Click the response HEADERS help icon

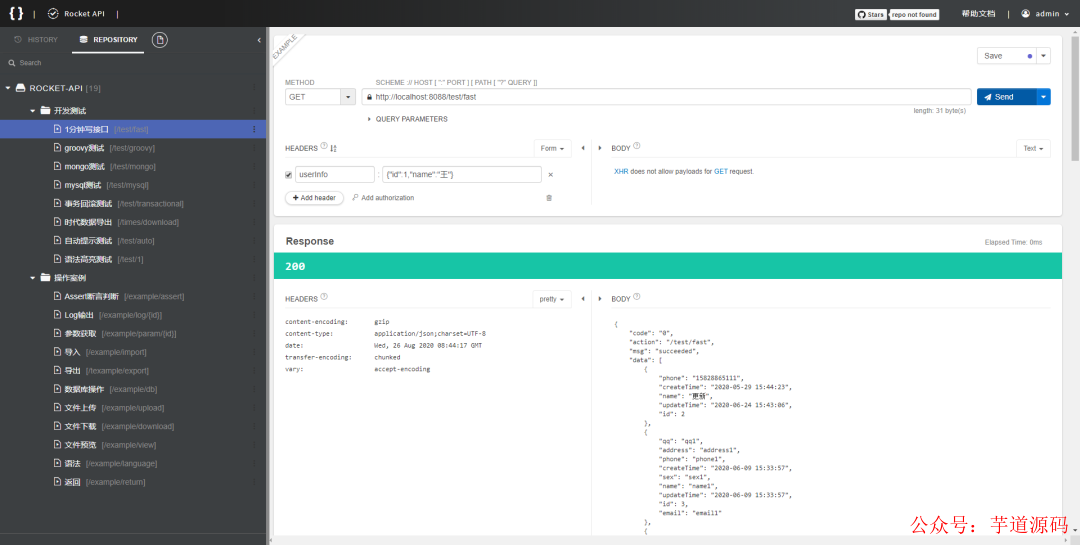click(324, 297)
